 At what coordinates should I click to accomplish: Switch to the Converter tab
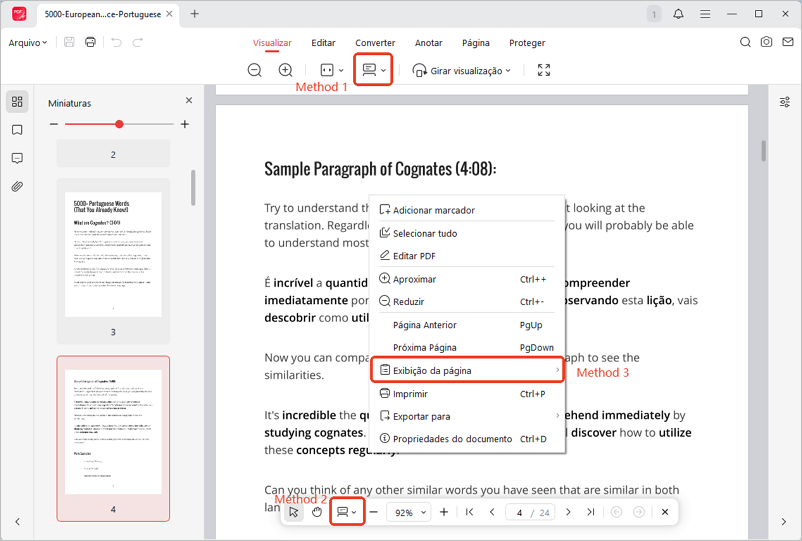click(375, 43)
